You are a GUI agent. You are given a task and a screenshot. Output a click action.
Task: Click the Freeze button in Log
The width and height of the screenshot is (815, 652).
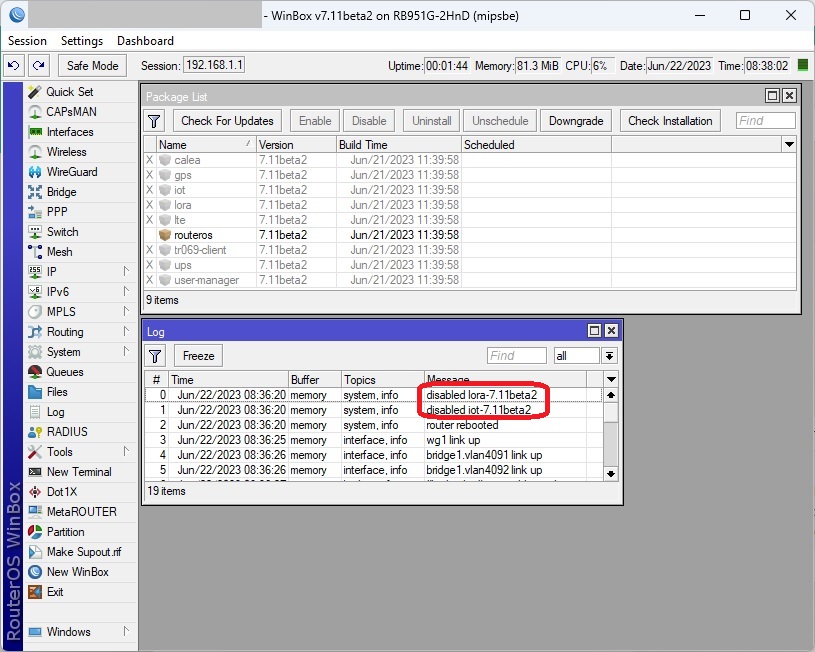click(198, 356)
